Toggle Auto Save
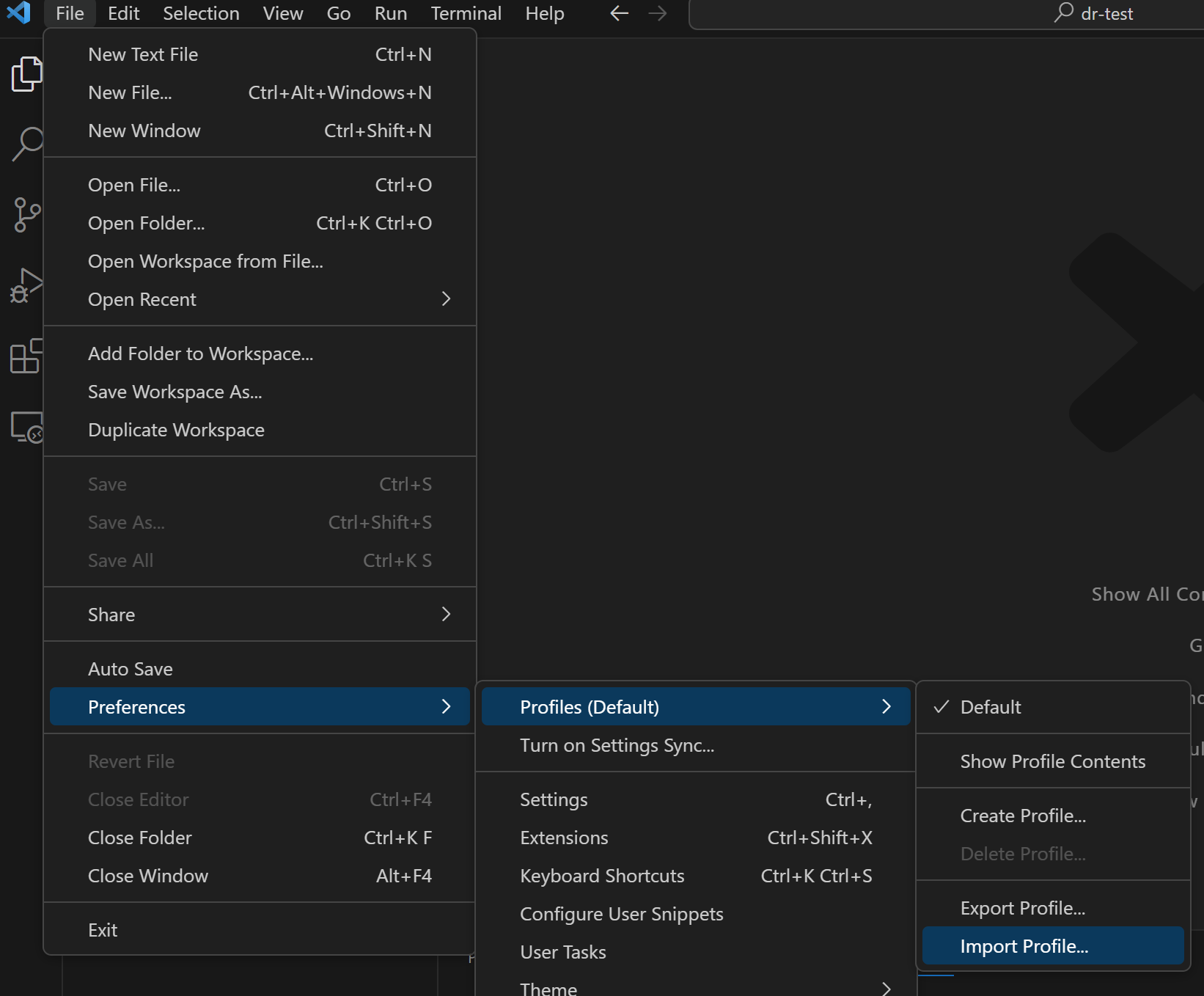The image size is (1204, 996). point(130,668)
